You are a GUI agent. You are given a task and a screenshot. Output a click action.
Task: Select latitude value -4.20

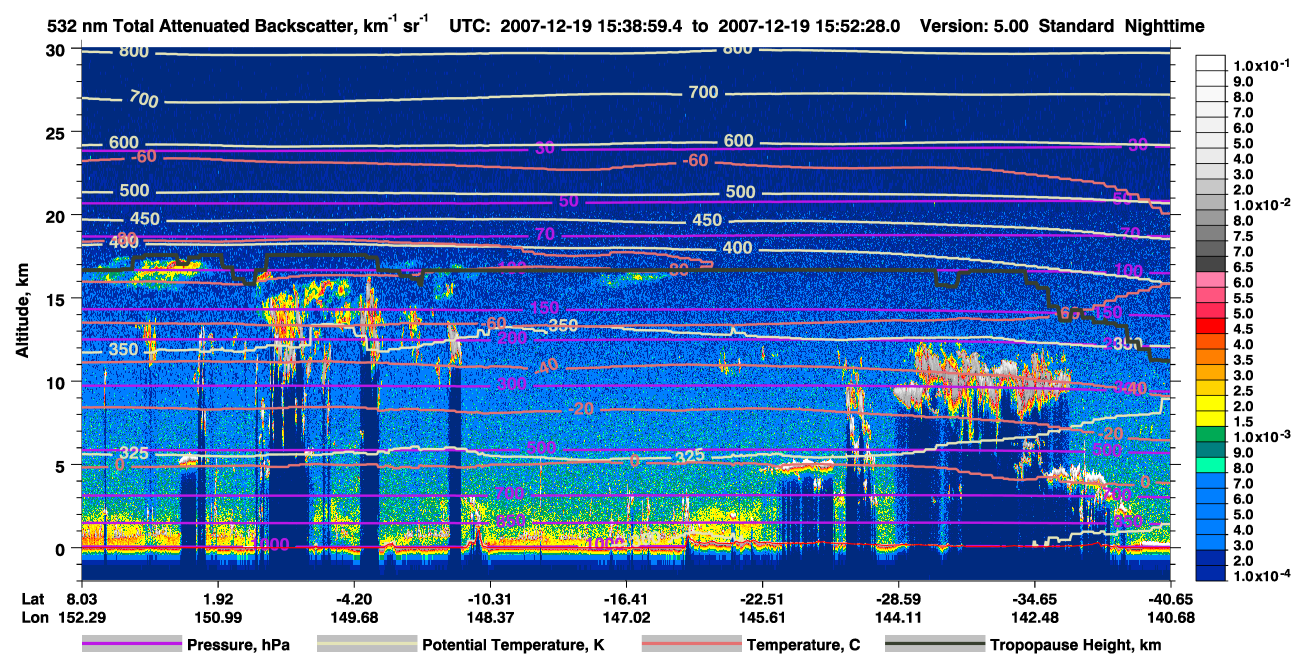353,600
